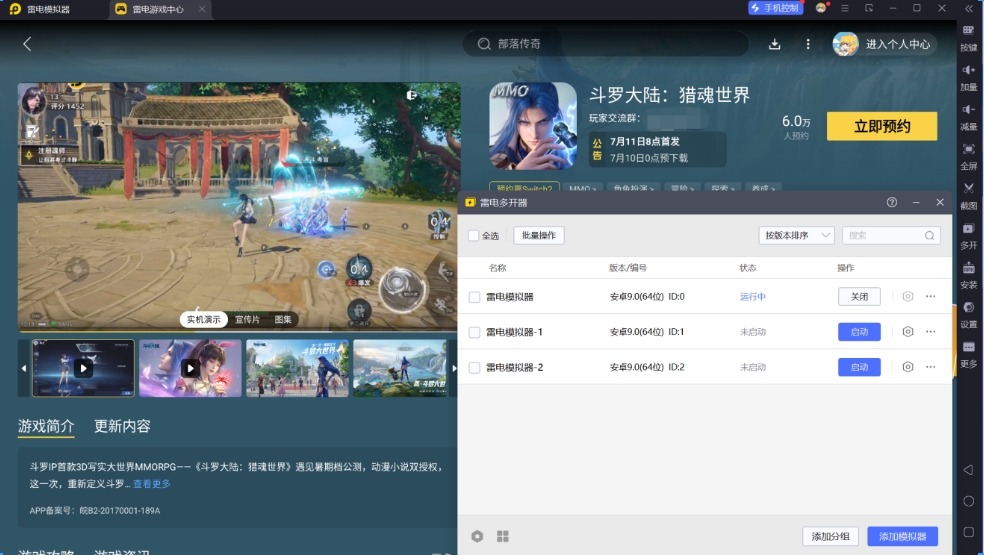
Task: Open help icon in 雷电多开器 window
Action: (x=892, y=202)
